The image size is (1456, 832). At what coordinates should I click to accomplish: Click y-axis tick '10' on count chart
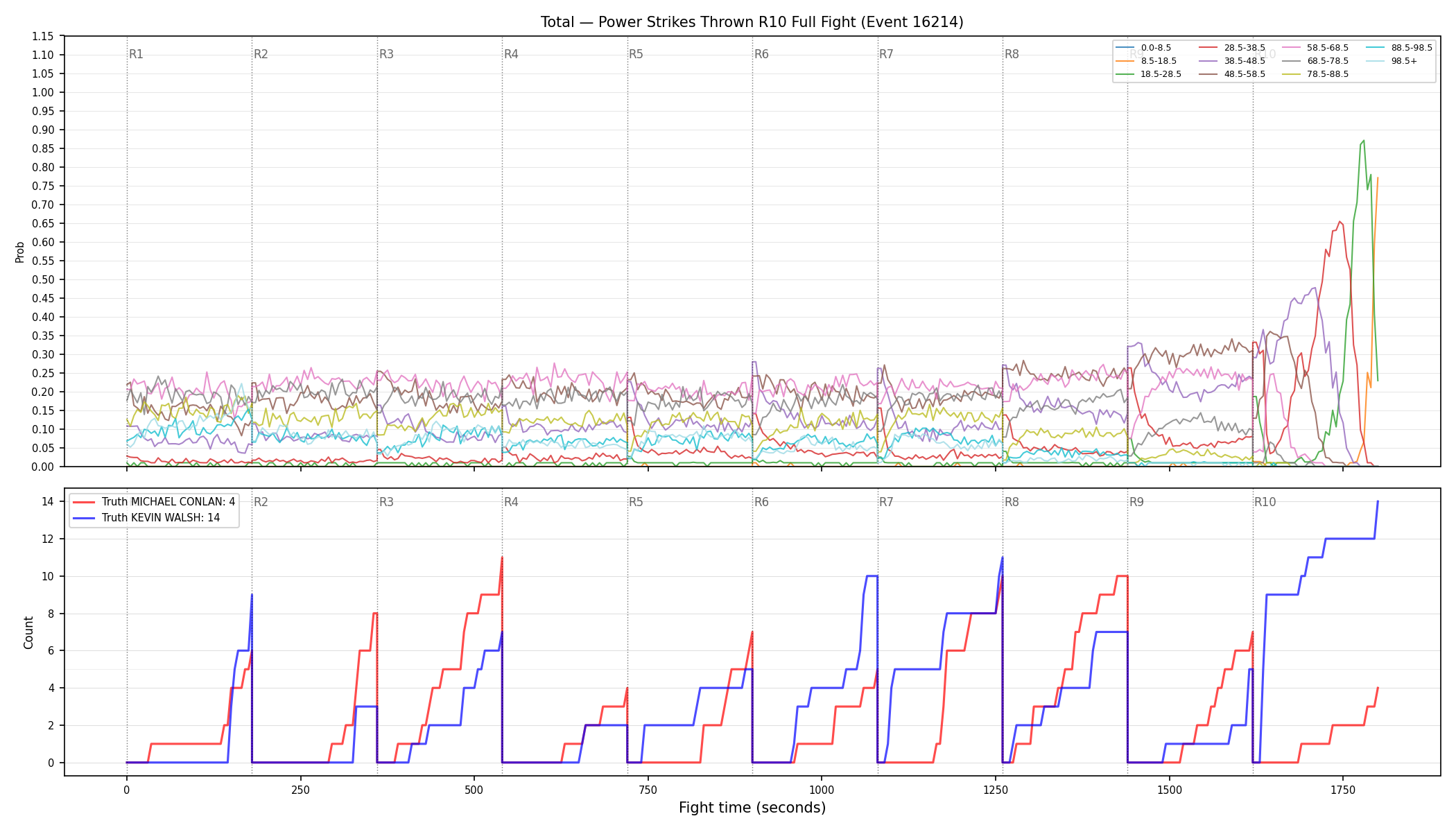click(x=49, y=576)
